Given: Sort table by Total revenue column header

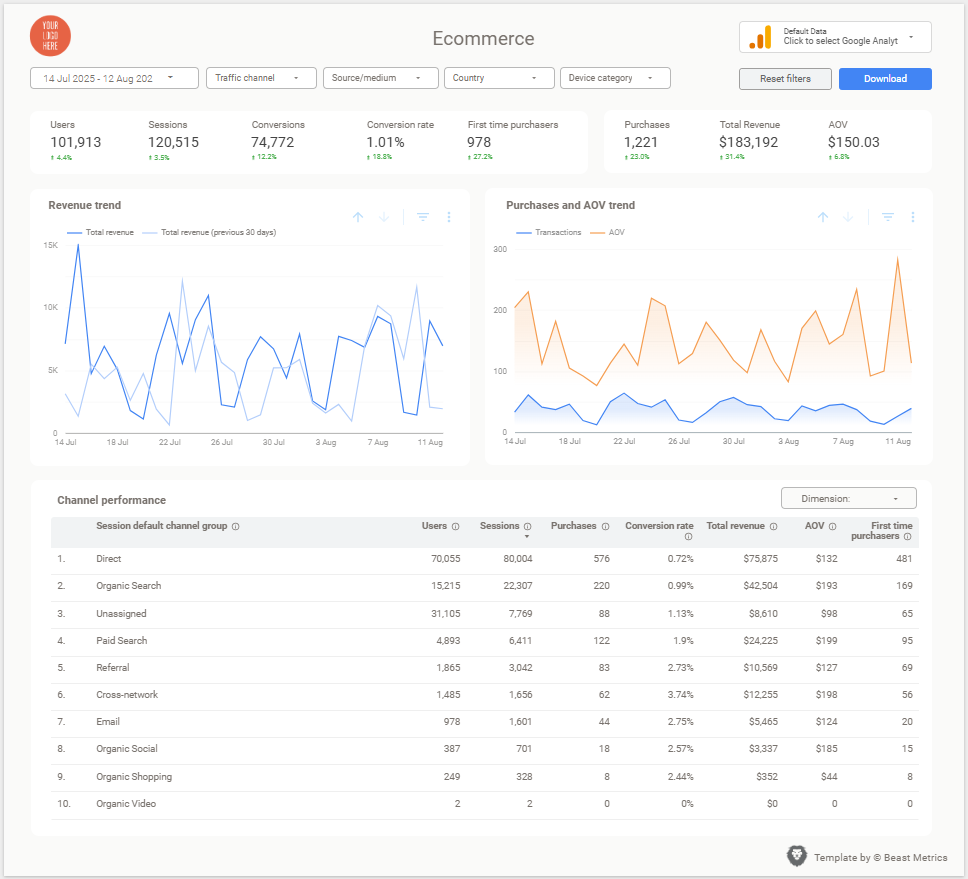Looking at the screenshot, I should tap(735, 526).
